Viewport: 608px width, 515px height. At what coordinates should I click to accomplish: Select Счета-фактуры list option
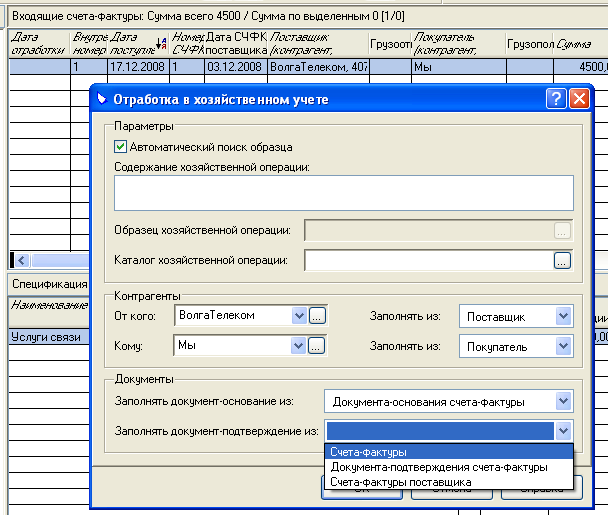449,452
